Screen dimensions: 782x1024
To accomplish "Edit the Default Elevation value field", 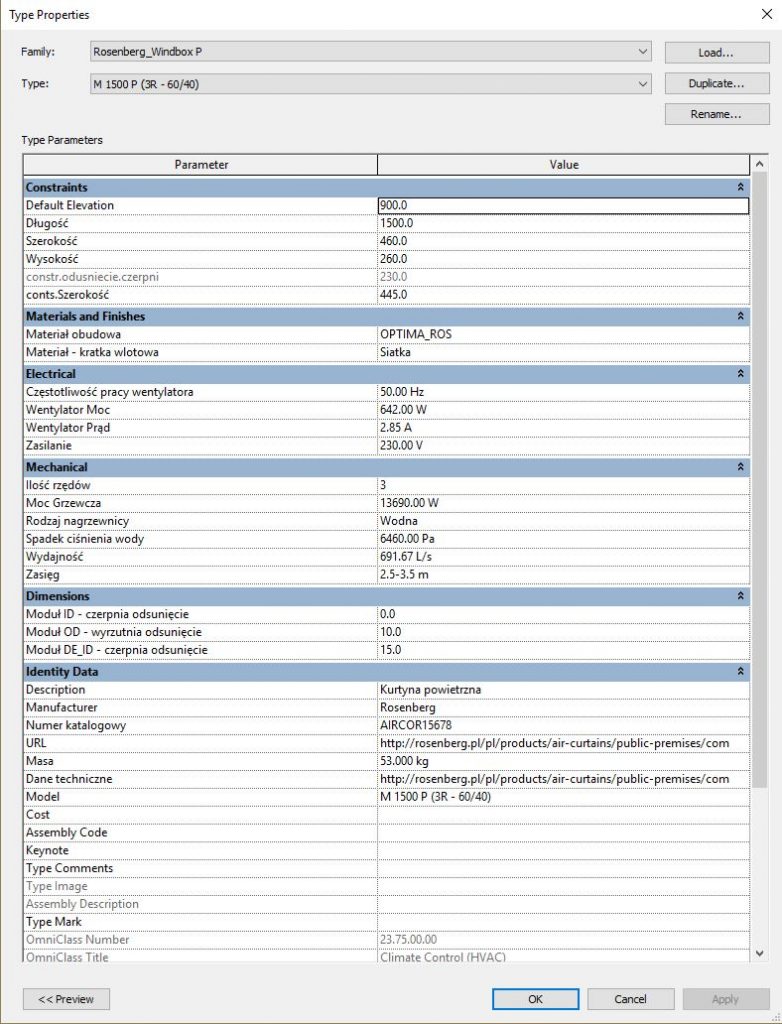I will (x=562, y=206).
